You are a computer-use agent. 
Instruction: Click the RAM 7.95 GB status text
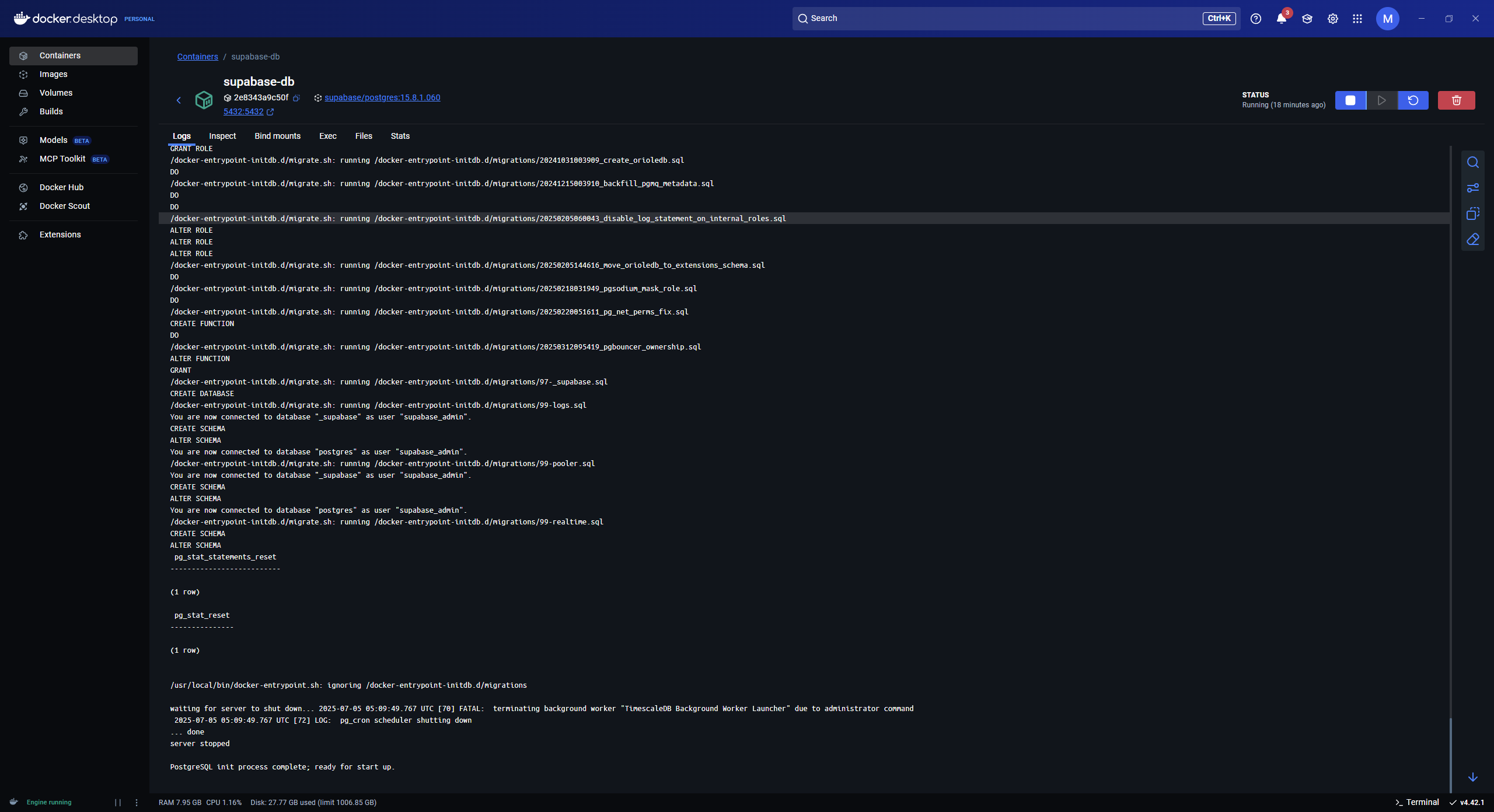point(180,803)
